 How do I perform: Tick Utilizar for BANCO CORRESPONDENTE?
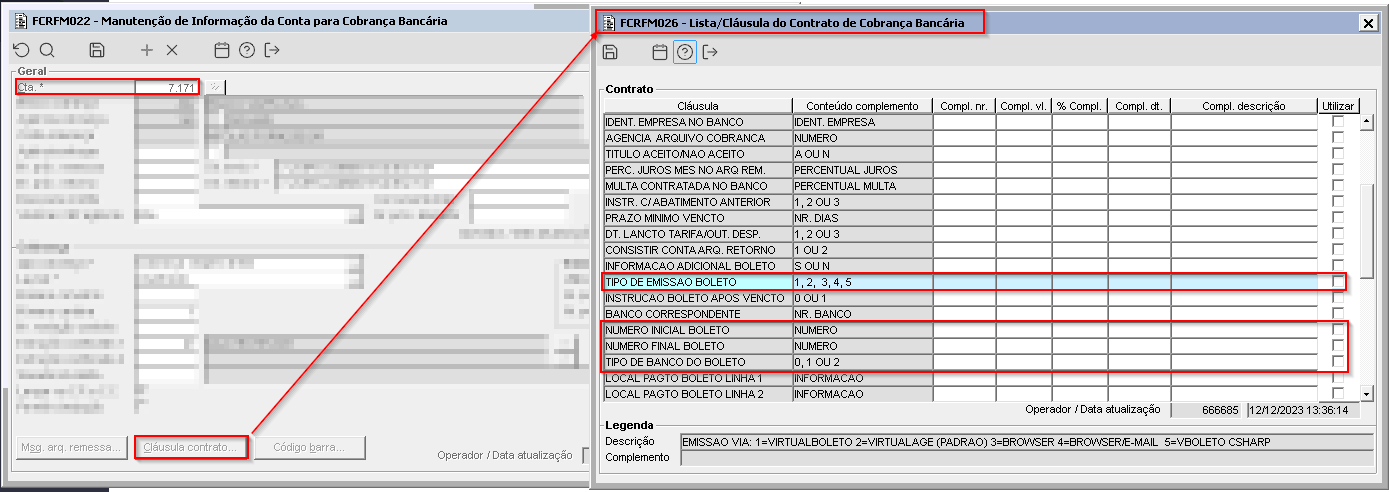click(x=1338, y=314)
